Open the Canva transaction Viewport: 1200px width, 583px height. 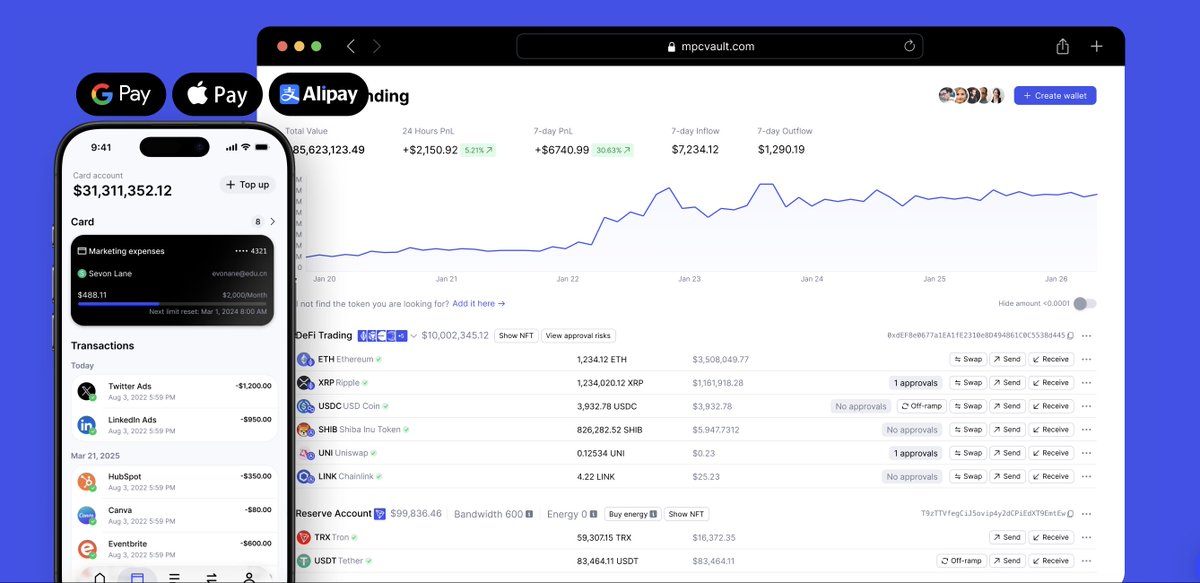(x=174, y=515)
